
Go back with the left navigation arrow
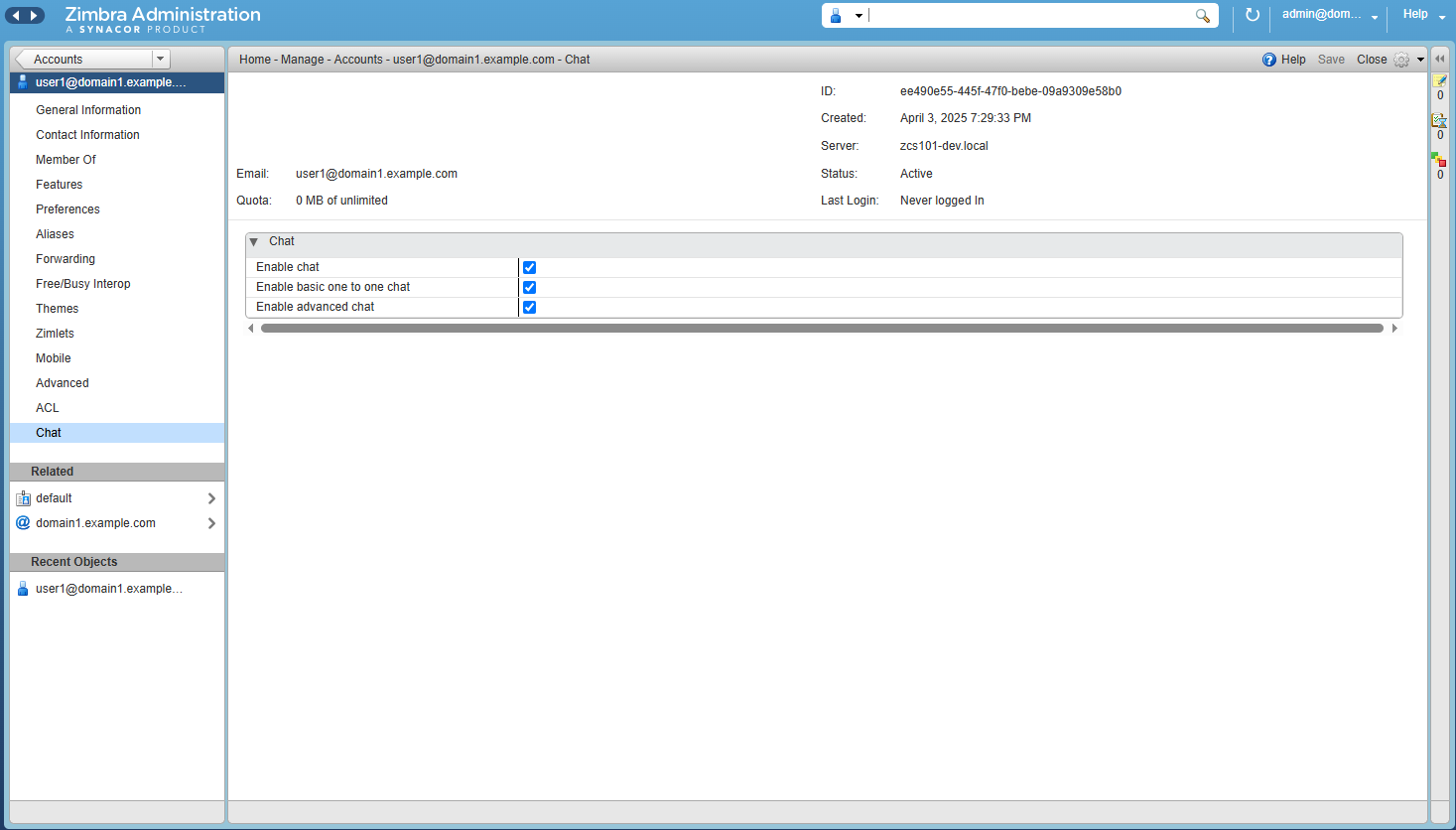16,15
